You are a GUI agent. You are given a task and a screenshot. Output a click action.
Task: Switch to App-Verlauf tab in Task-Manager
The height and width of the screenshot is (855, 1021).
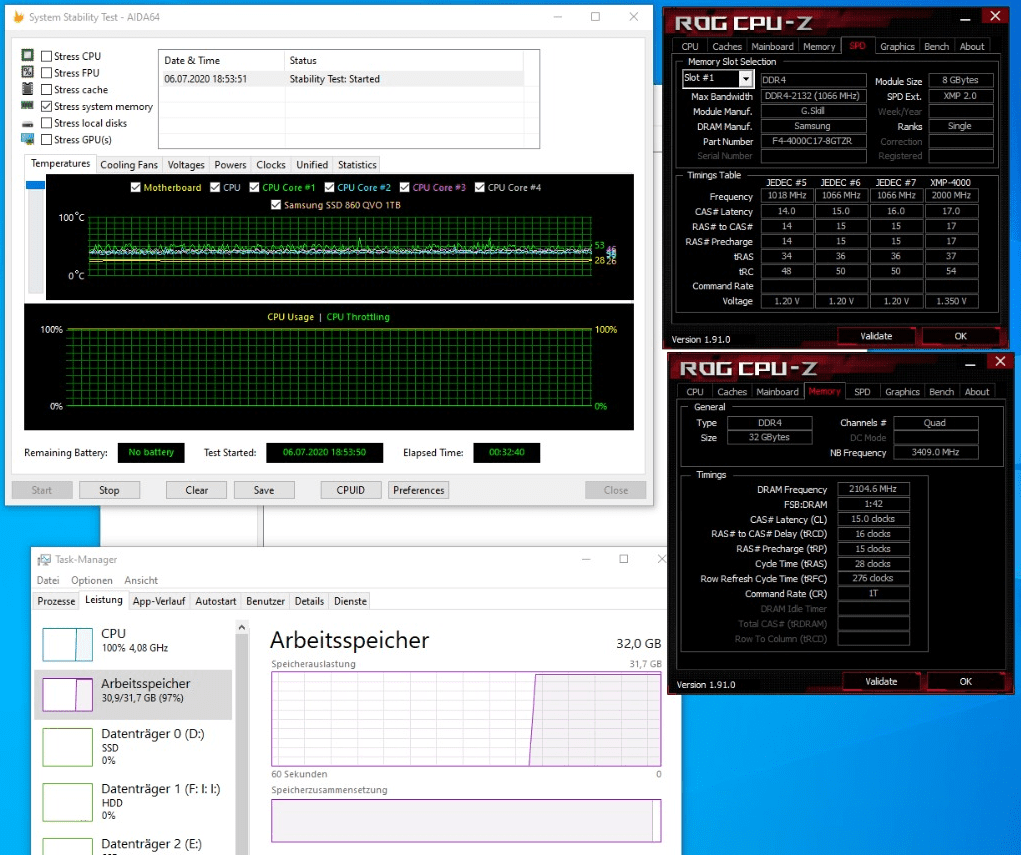coord(159,601)
